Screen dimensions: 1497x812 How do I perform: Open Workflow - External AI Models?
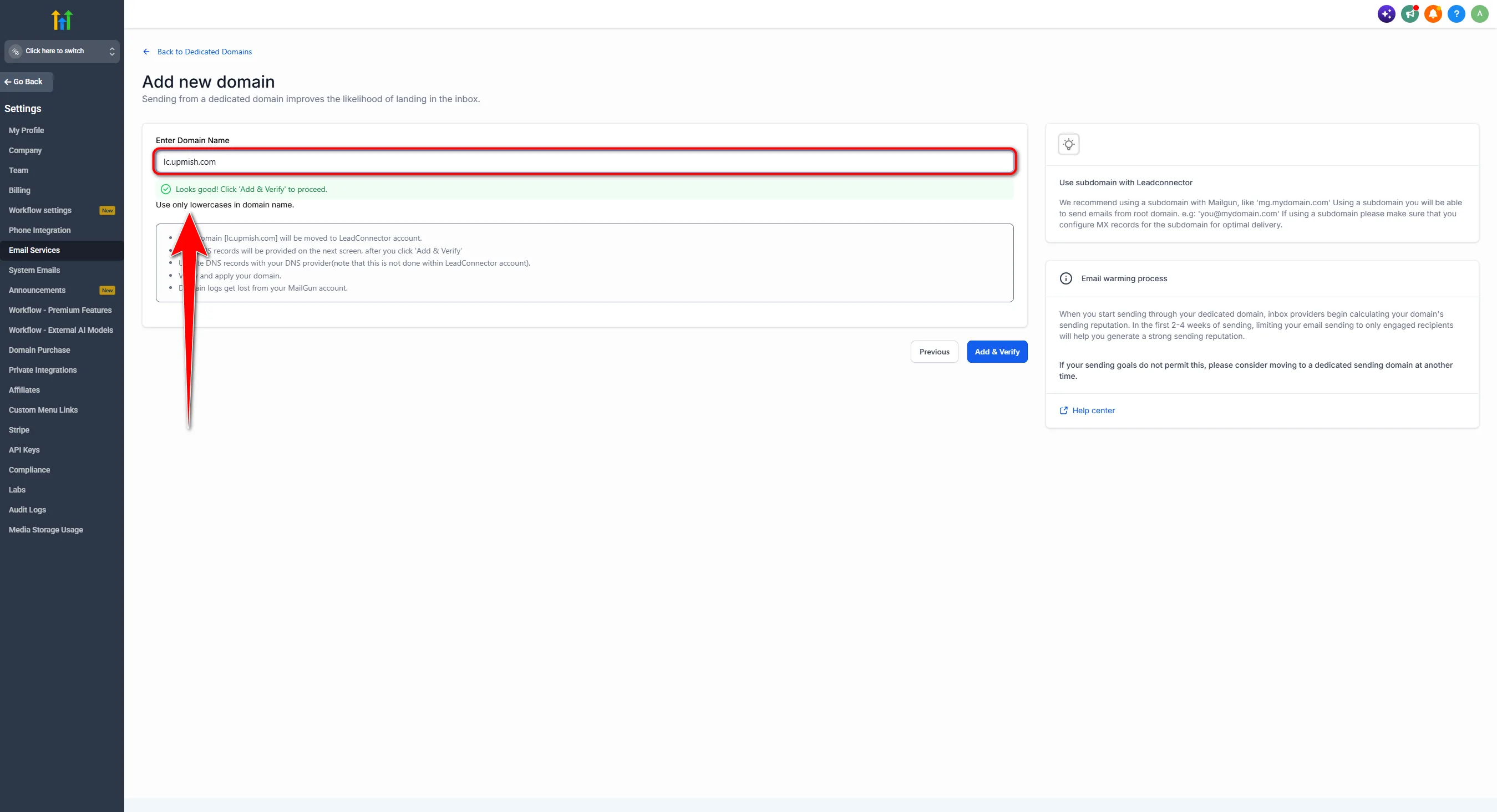[x=61, y=330]
